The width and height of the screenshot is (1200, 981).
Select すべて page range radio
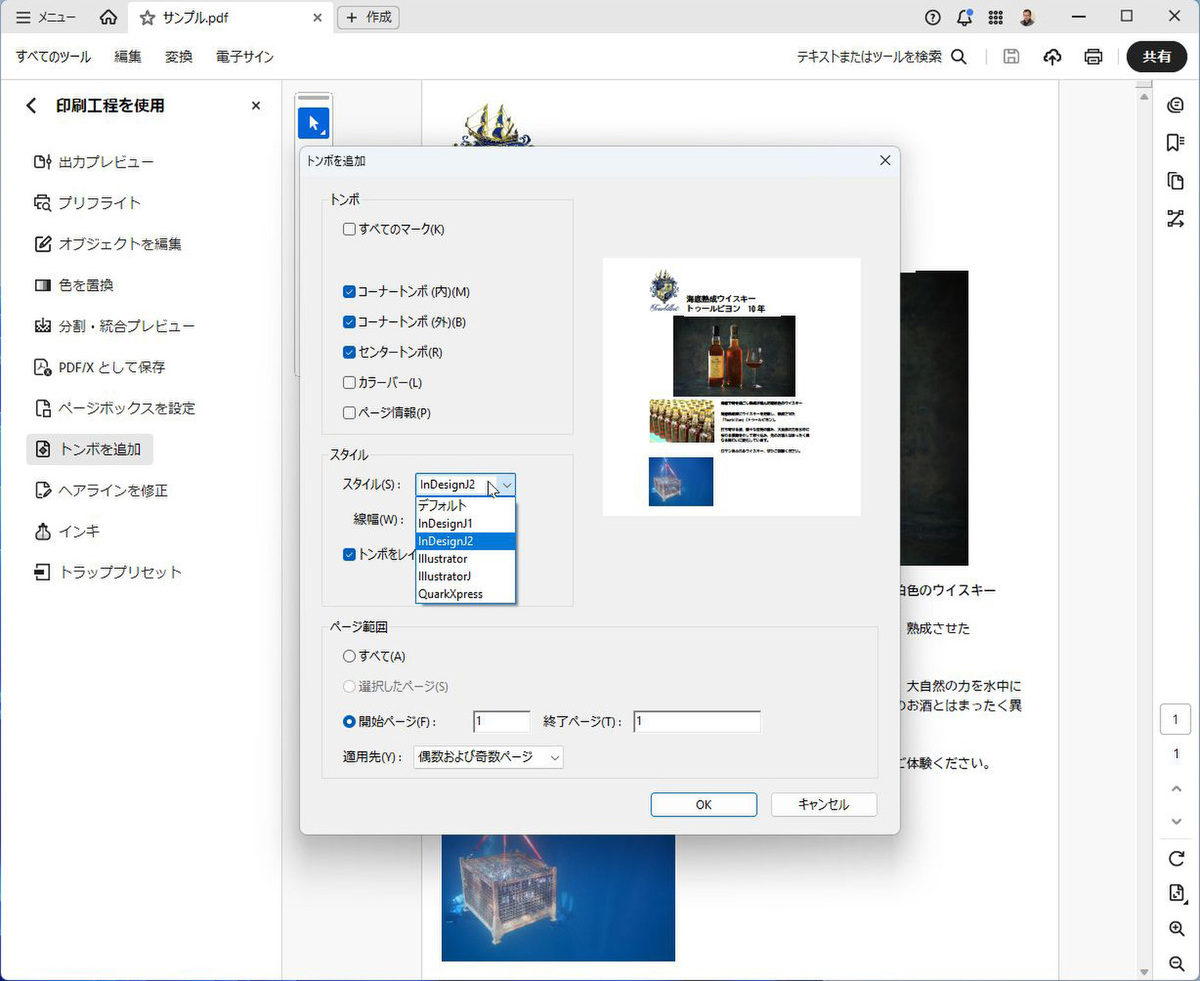(x=349, y=656)
